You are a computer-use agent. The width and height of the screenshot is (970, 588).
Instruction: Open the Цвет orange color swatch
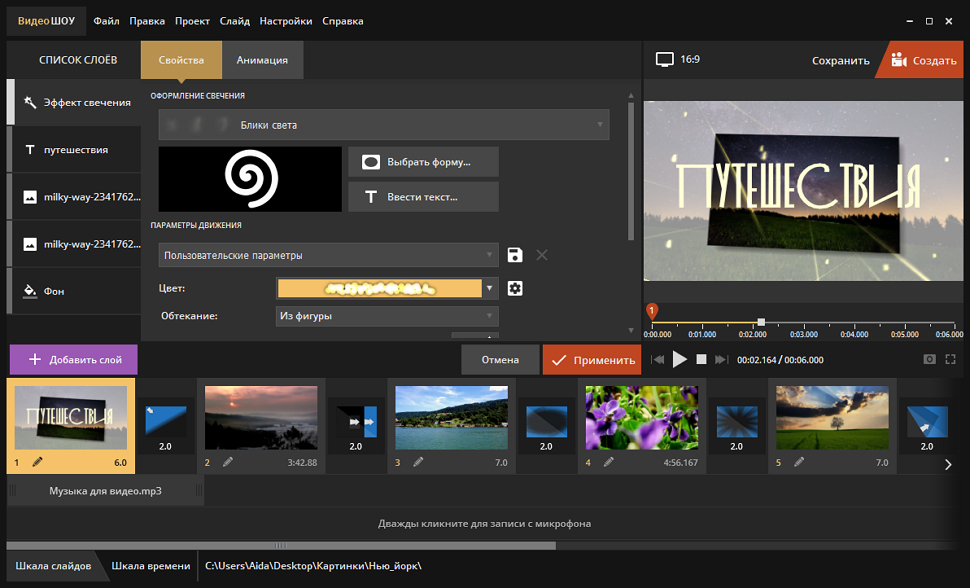point(387,289)
